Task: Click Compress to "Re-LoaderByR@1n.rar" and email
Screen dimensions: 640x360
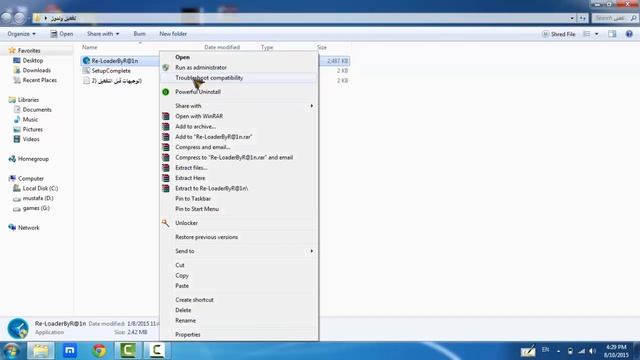Action: click(234, 157)
